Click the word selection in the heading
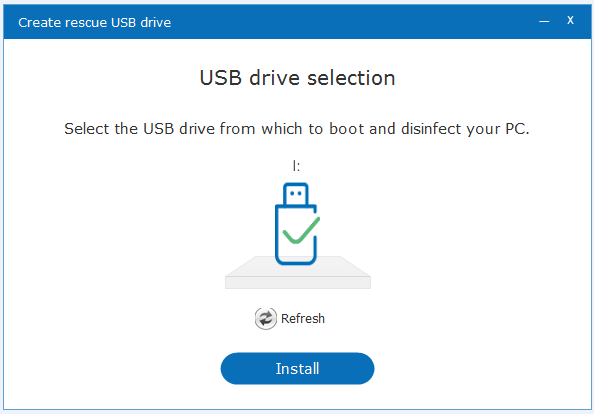The height and width of the screenshot is (414, 594). [351, 78]
